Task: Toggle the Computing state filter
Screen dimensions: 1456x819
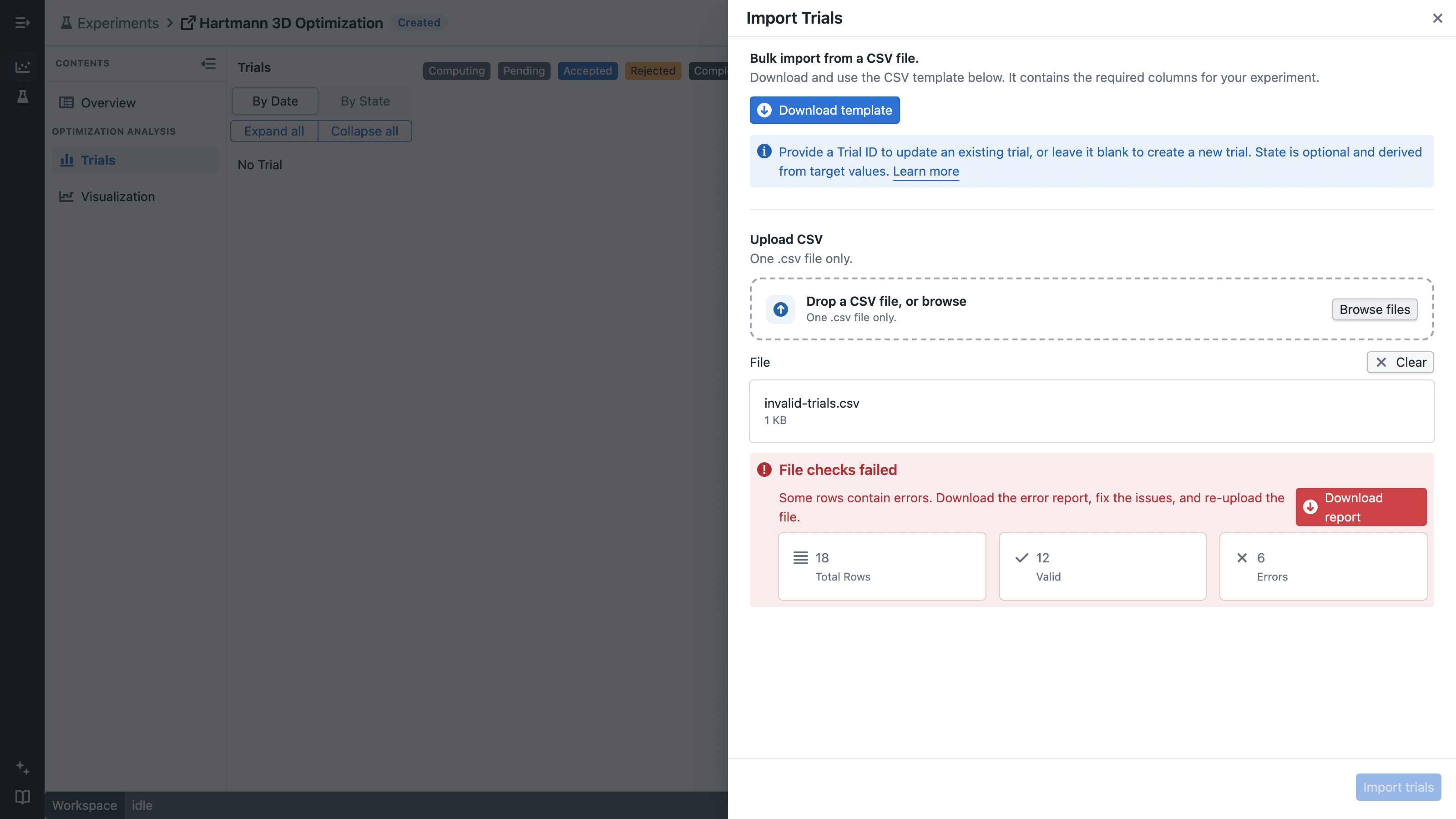Action: point(457,71)
